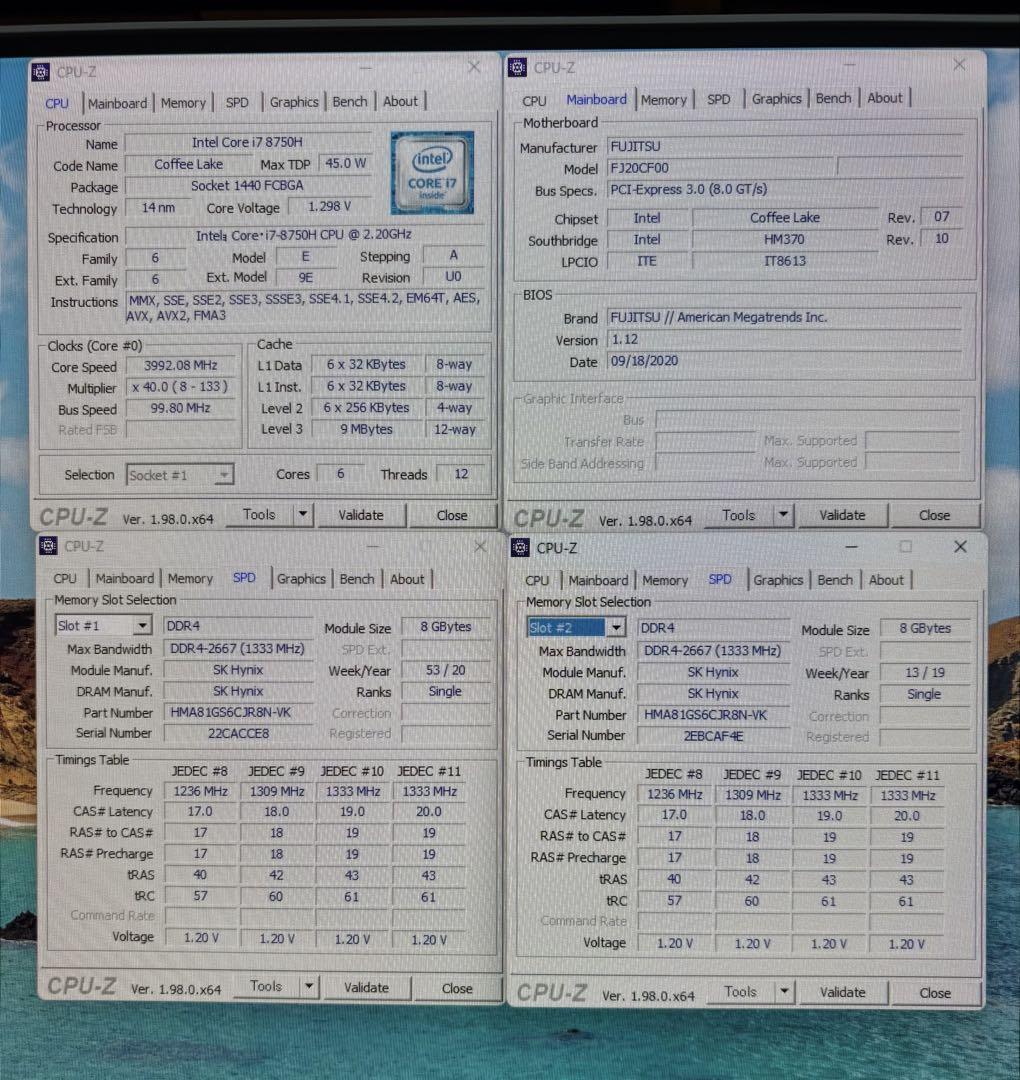Open Graphics tab in the Slot #2 window

778,580
